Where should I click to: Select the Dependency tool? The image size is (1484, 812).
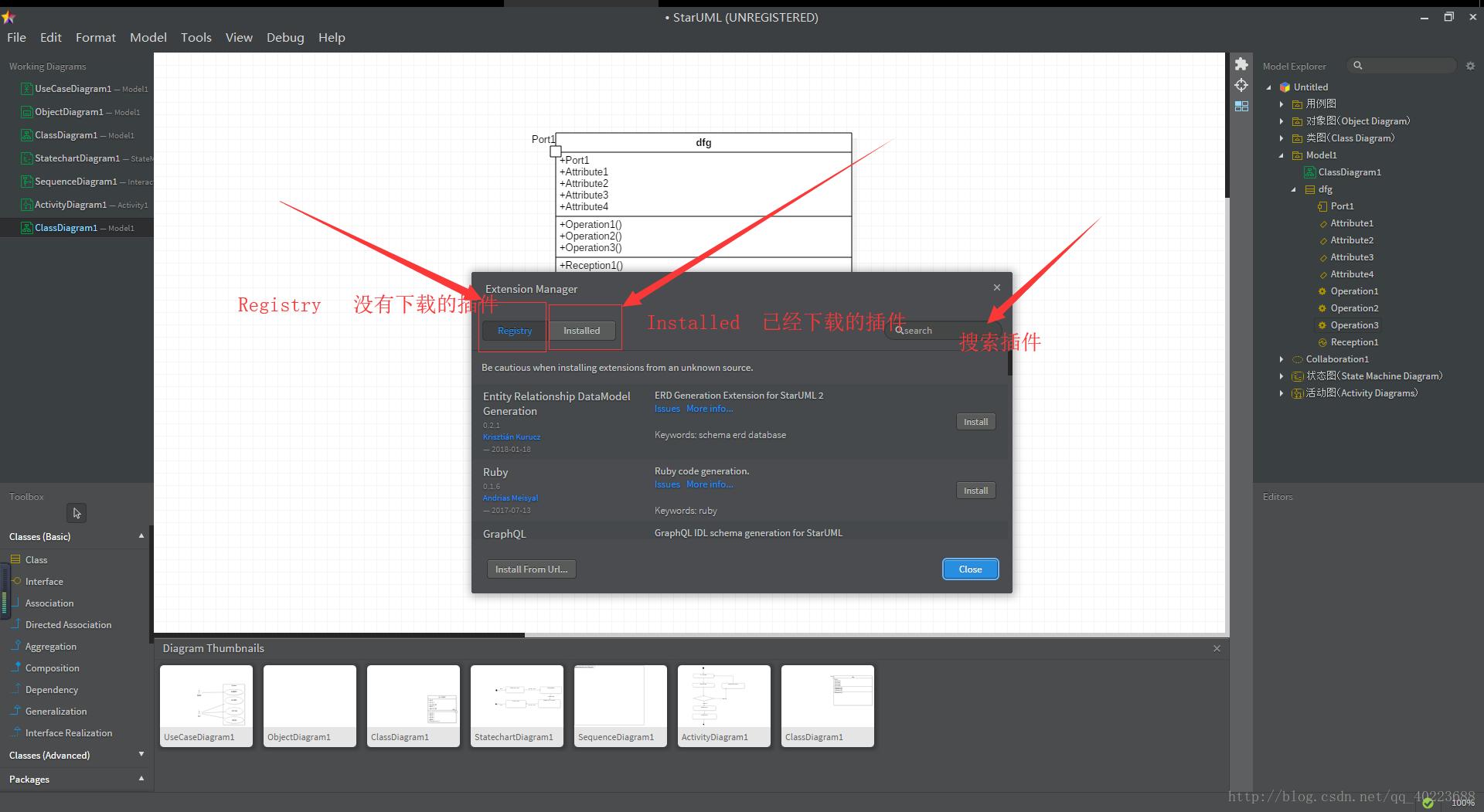click(51, 689)
